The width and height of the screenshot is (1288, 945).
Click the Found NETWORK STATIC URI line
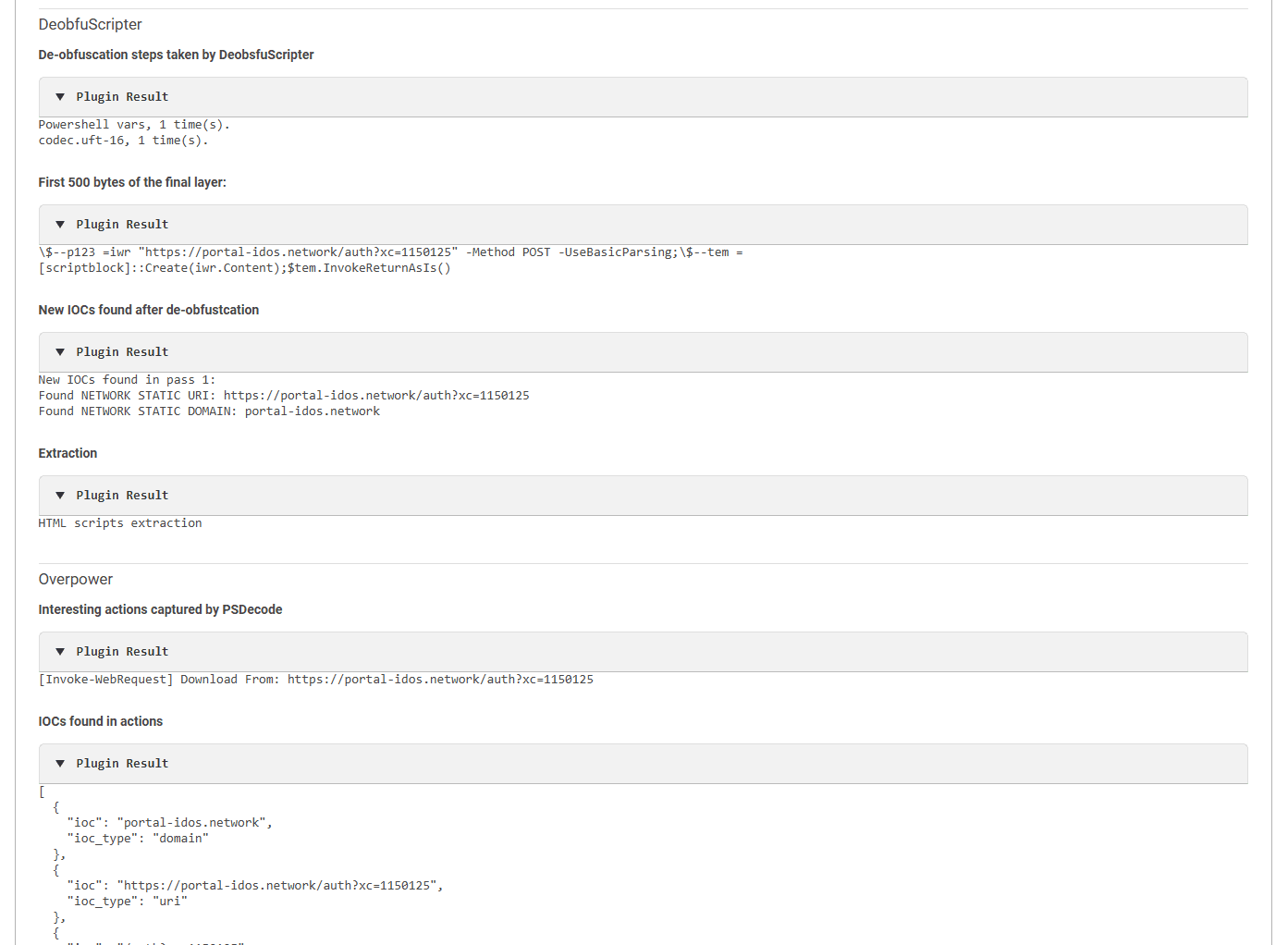click(x=283, y=396)
